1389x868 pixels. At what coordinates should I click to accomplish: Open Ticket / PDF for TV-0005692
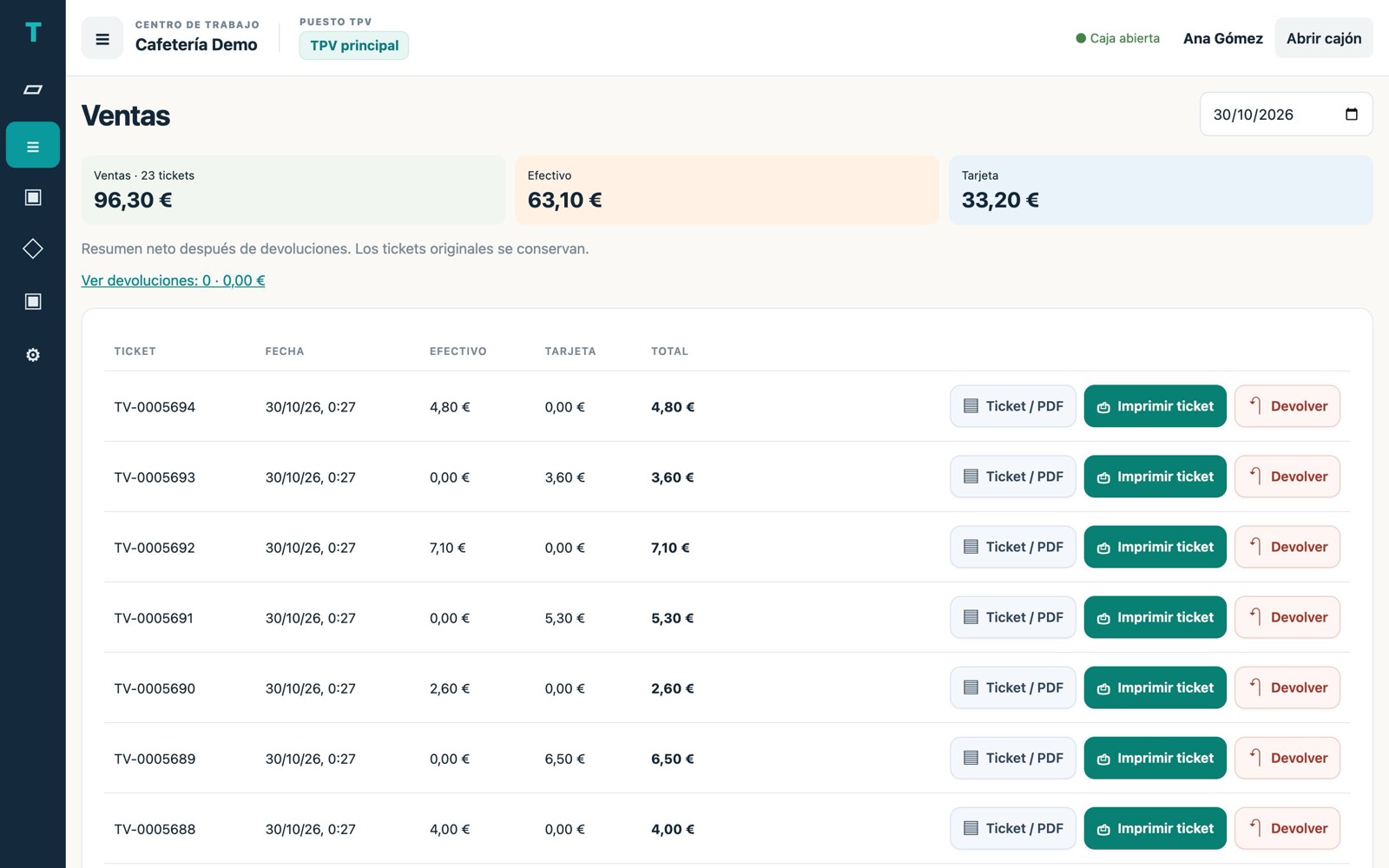(1013, 547)
